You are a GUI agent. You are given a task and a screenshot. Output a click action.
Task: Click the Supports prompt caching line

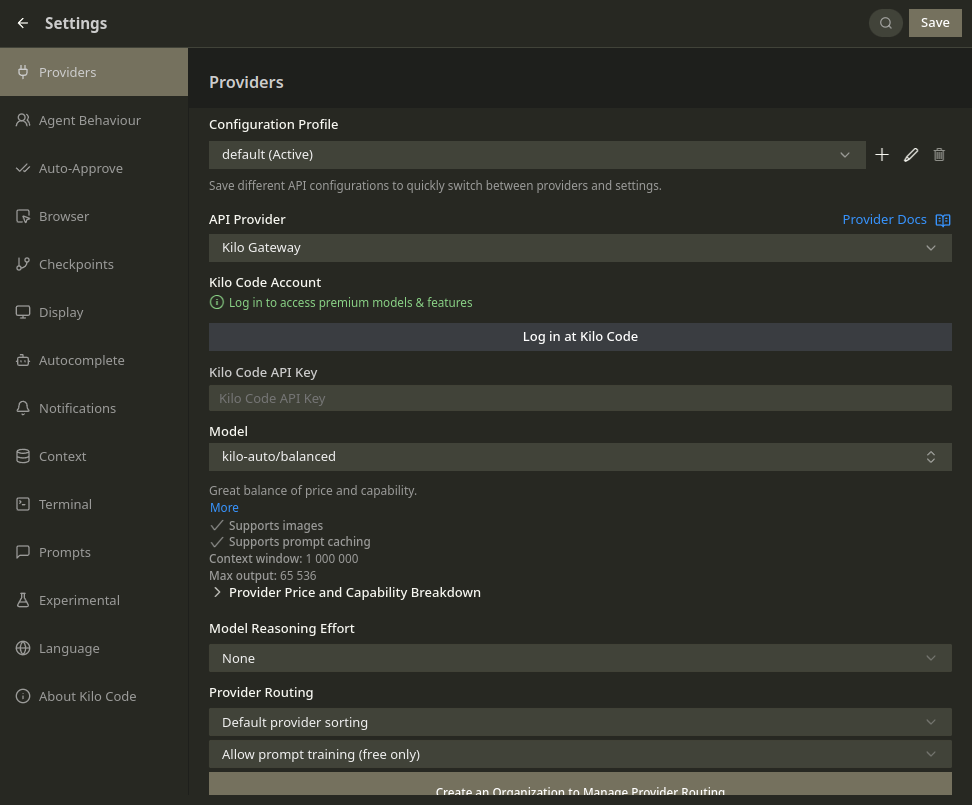[x=290, y=542]
